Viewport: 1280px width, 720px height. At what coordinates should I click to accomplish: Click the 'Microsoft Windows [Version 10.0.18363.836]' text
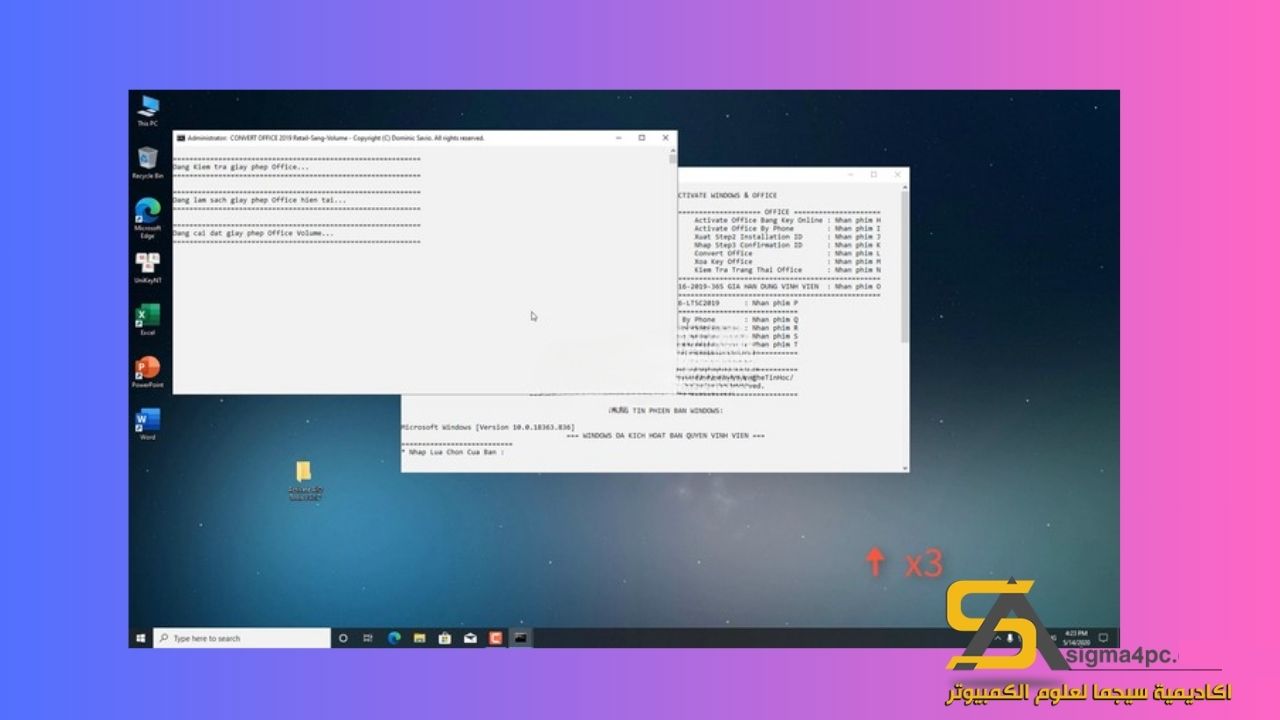[488, 427]
